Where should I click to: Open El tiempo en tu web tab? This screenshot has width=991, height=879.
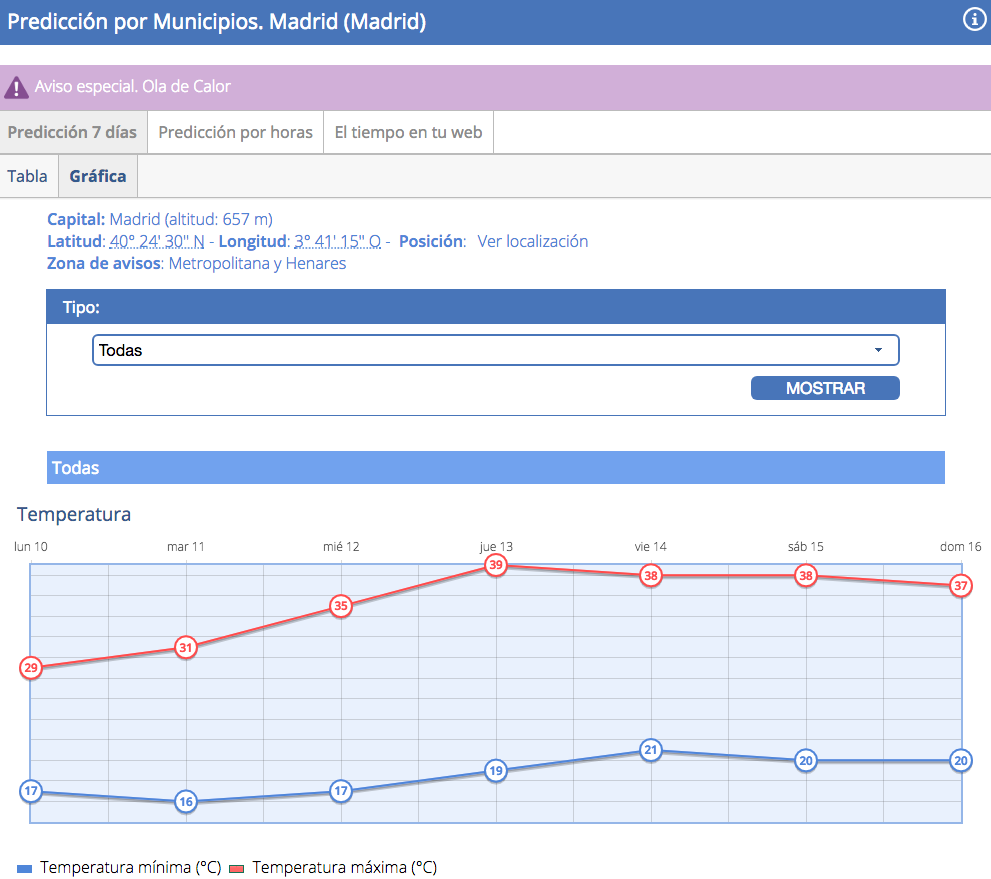pos(408,132)
